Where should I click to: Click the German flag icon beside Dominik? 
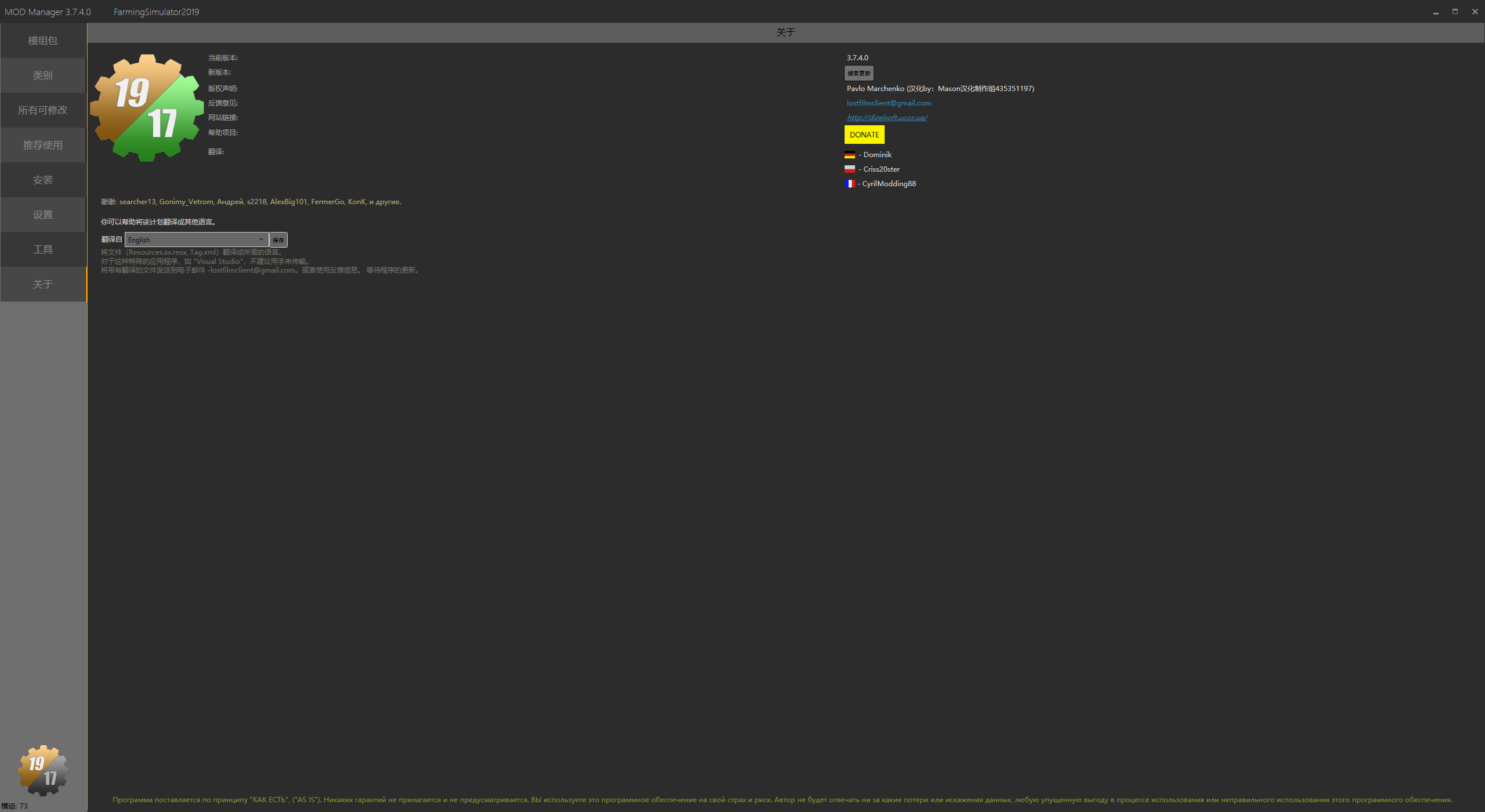click(x=850, y=155)
